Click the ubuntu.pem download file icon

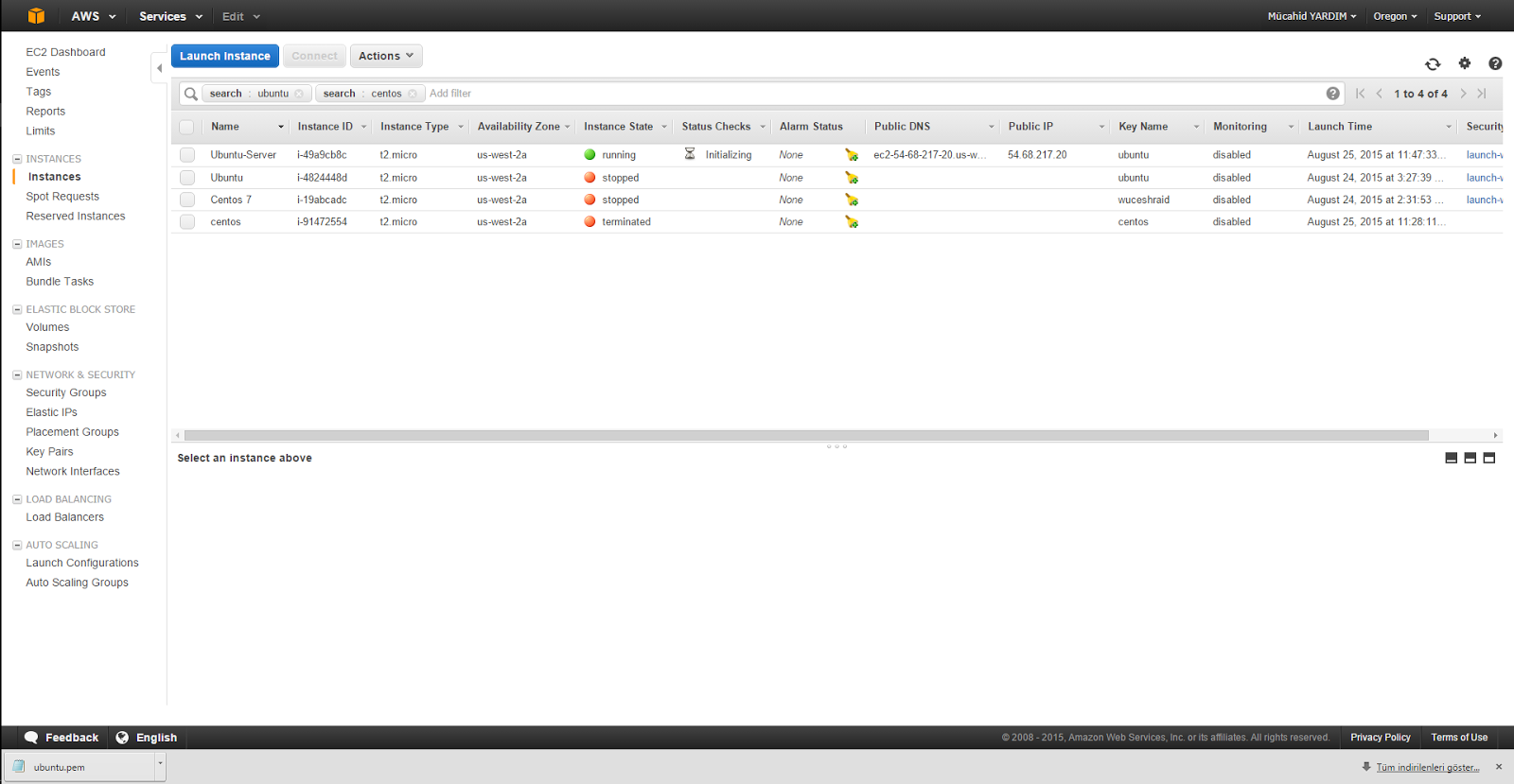point(19,767)
